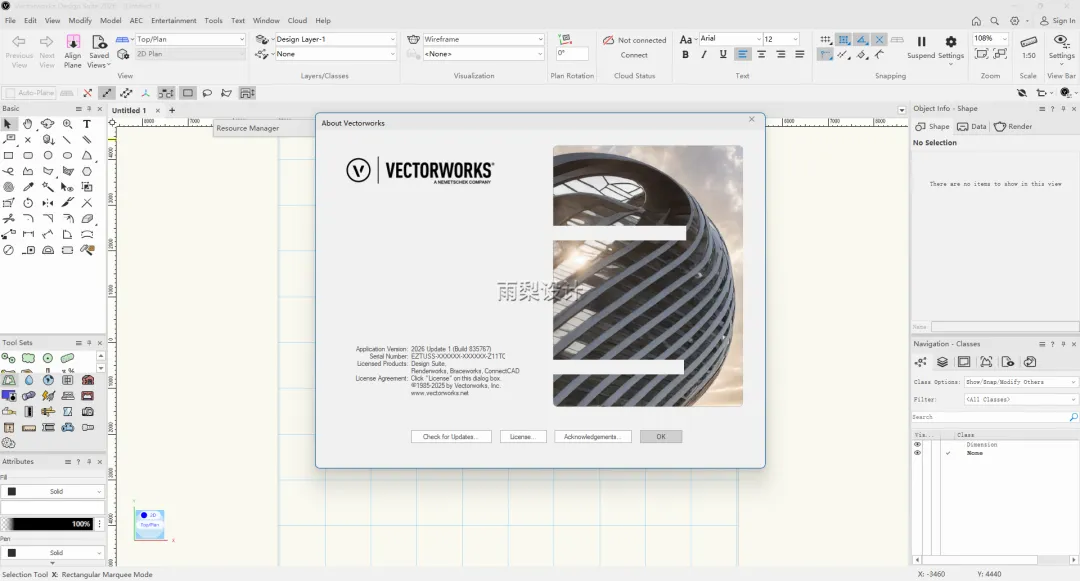The image size is (1080, 581).
Task: Click Connect under Cloud Status
Action: pos(634,55)
